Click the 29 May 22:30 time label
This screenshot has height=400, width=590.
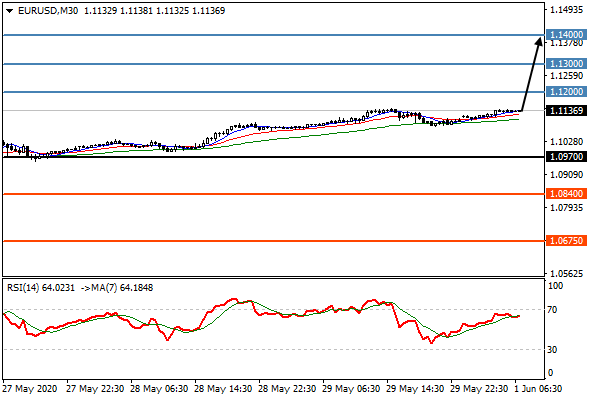pyautogui.click(x=479, y=389)
